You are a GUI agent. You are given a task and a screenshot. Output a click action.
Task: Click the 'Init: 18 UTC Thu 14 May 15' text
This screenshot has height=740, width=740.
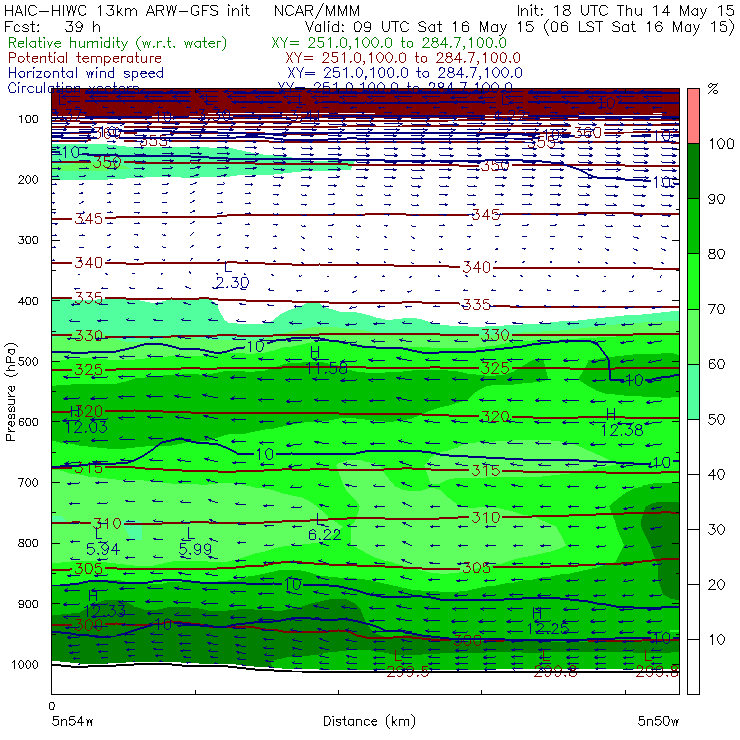(x=626, y=10)
